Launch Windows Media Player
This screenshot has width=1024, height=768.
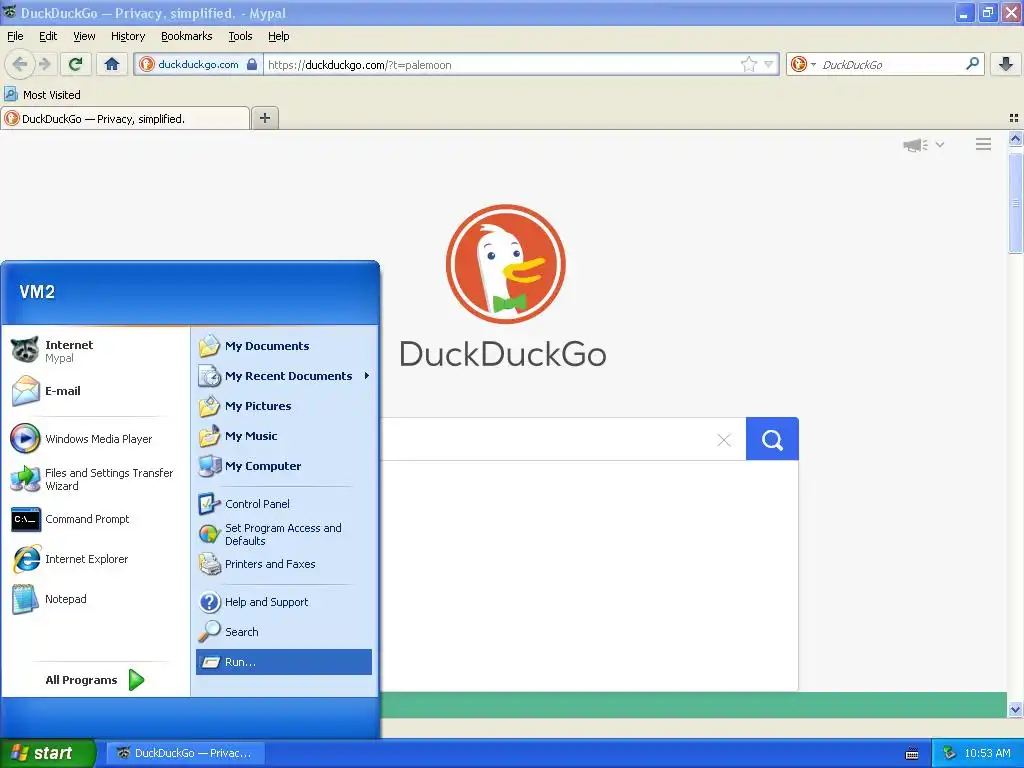[95, 439]
